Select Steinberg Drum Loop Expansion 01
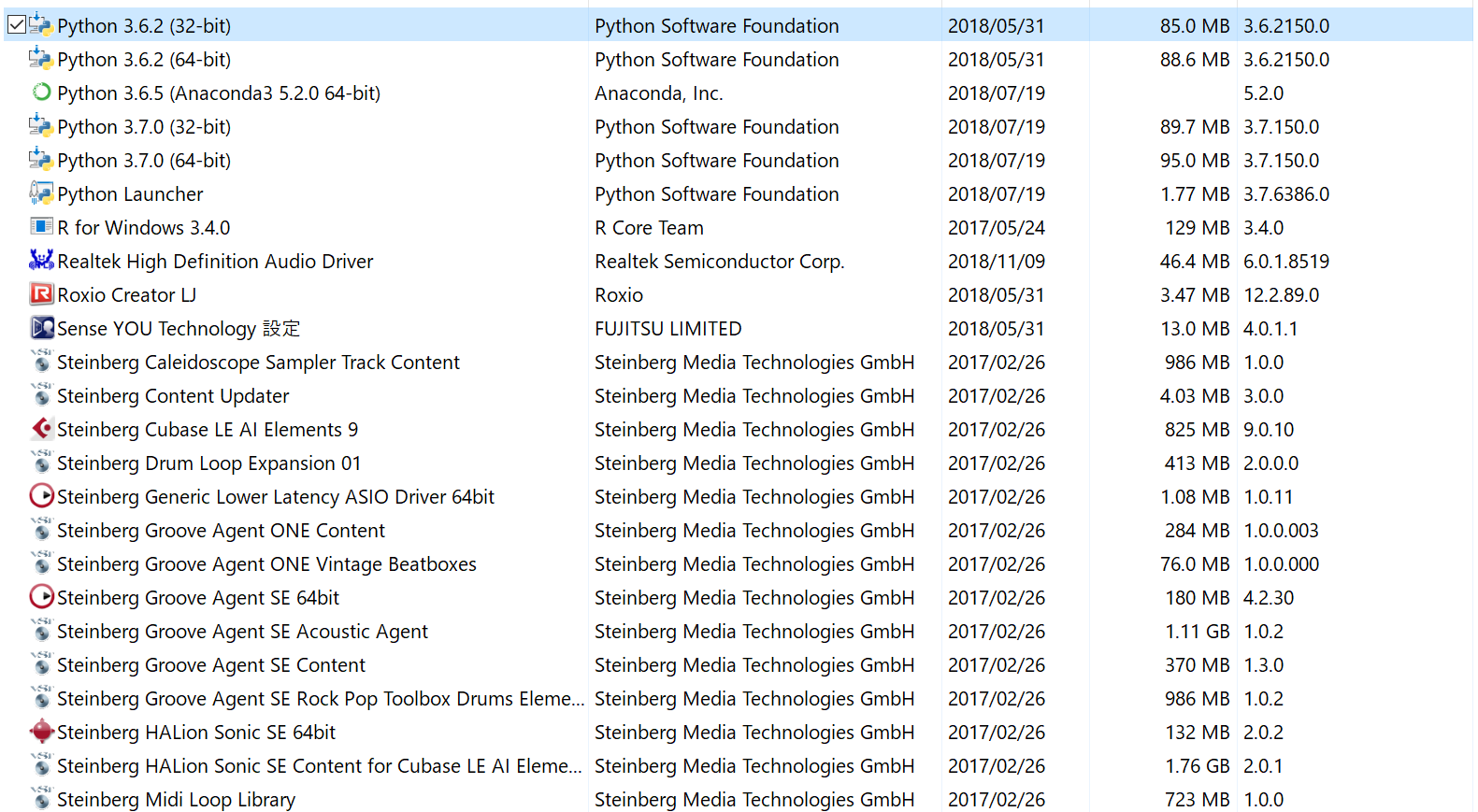 [208, 463]
